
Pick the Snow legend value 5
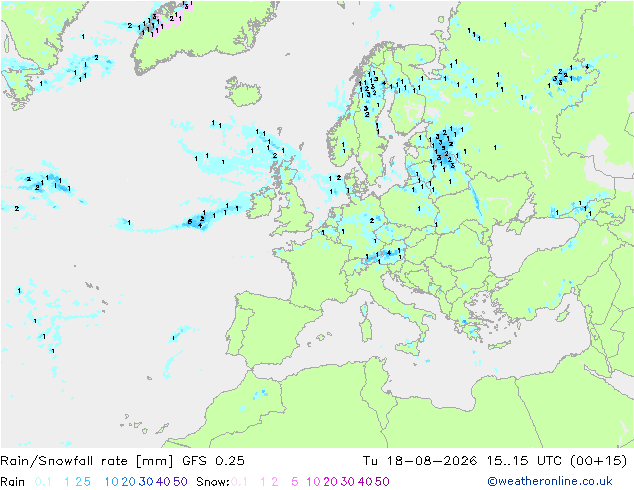(x=295, y=482)
